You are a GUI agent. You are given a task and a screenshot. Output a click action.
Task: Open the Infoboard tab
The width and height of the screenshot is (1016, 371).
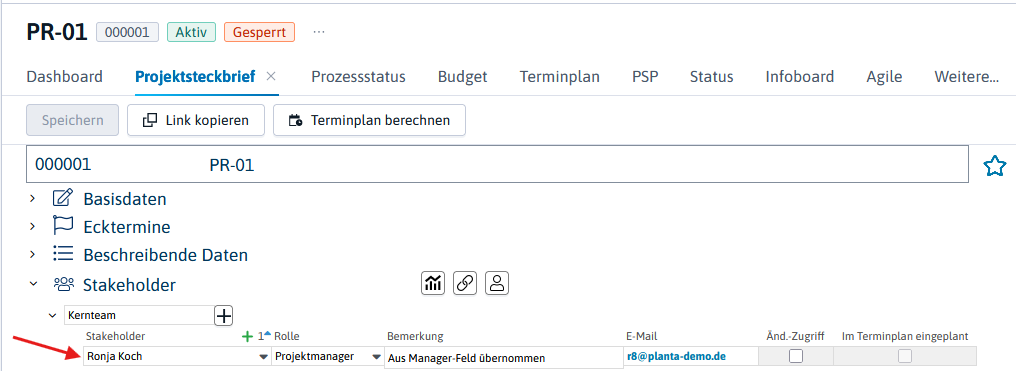(800, 76)
